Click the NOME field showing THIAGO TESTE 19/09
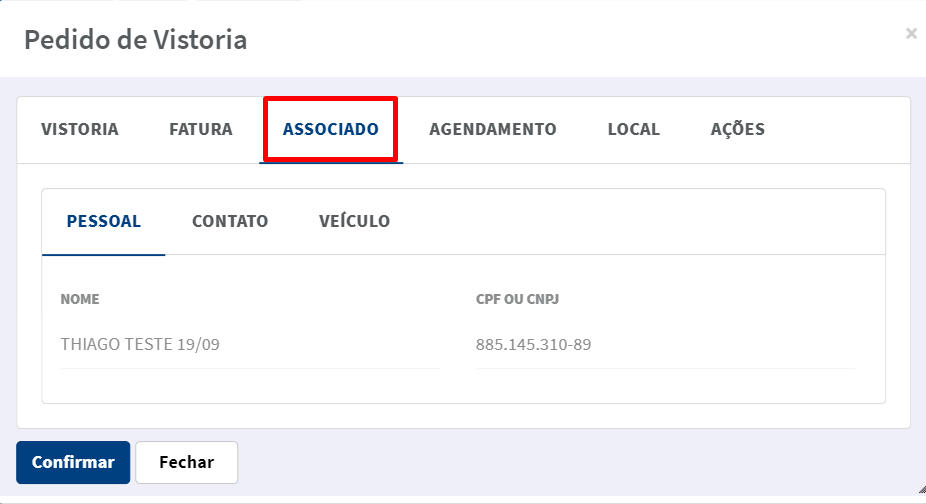 [250, 344]
